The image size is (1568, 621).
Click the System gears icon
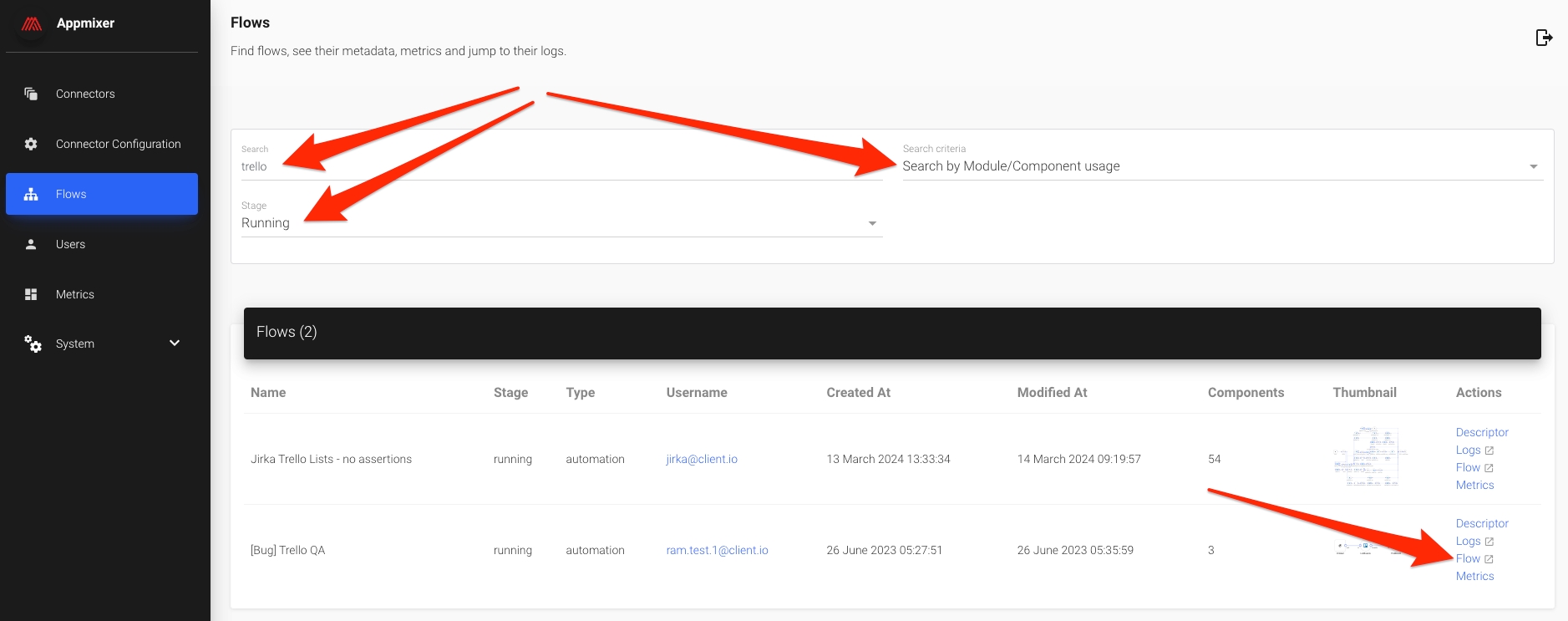pos(33,344)
